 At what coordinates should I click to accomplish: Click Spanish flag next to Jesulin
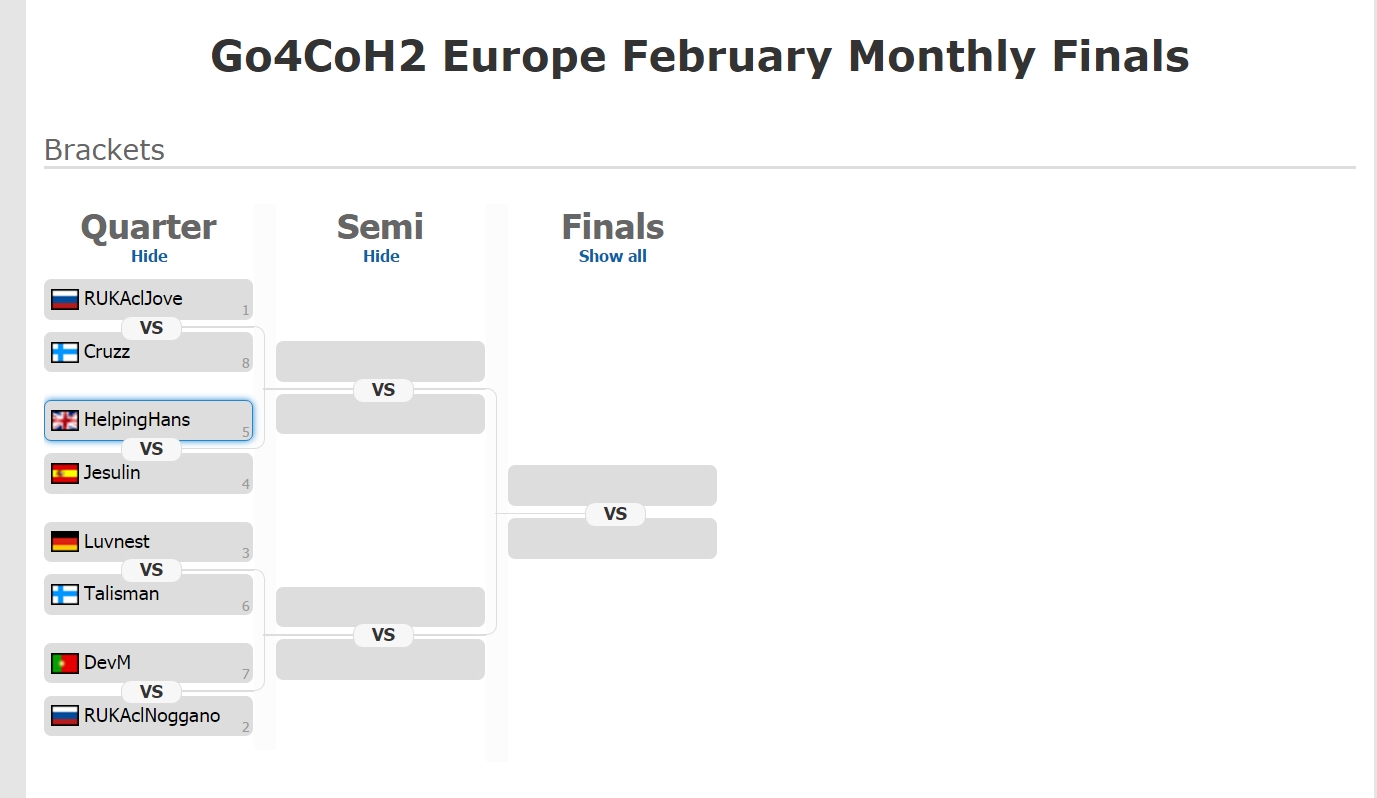tap(65, 473)
